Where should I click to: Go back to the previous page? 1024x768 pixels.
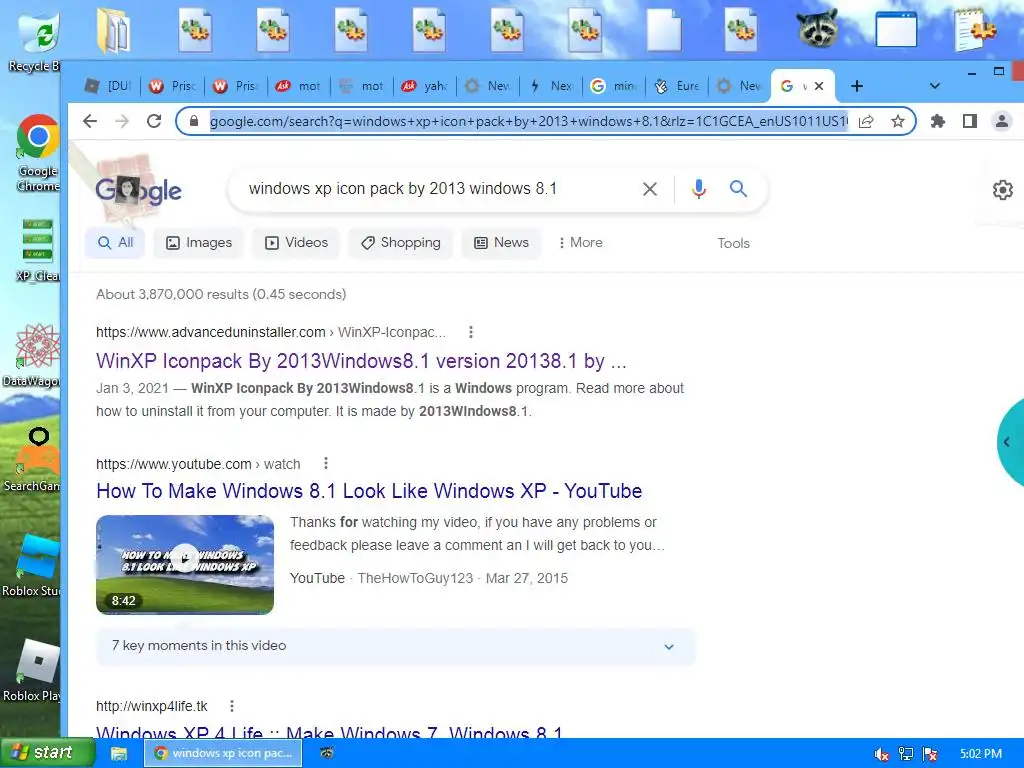[x=90, y=121]
